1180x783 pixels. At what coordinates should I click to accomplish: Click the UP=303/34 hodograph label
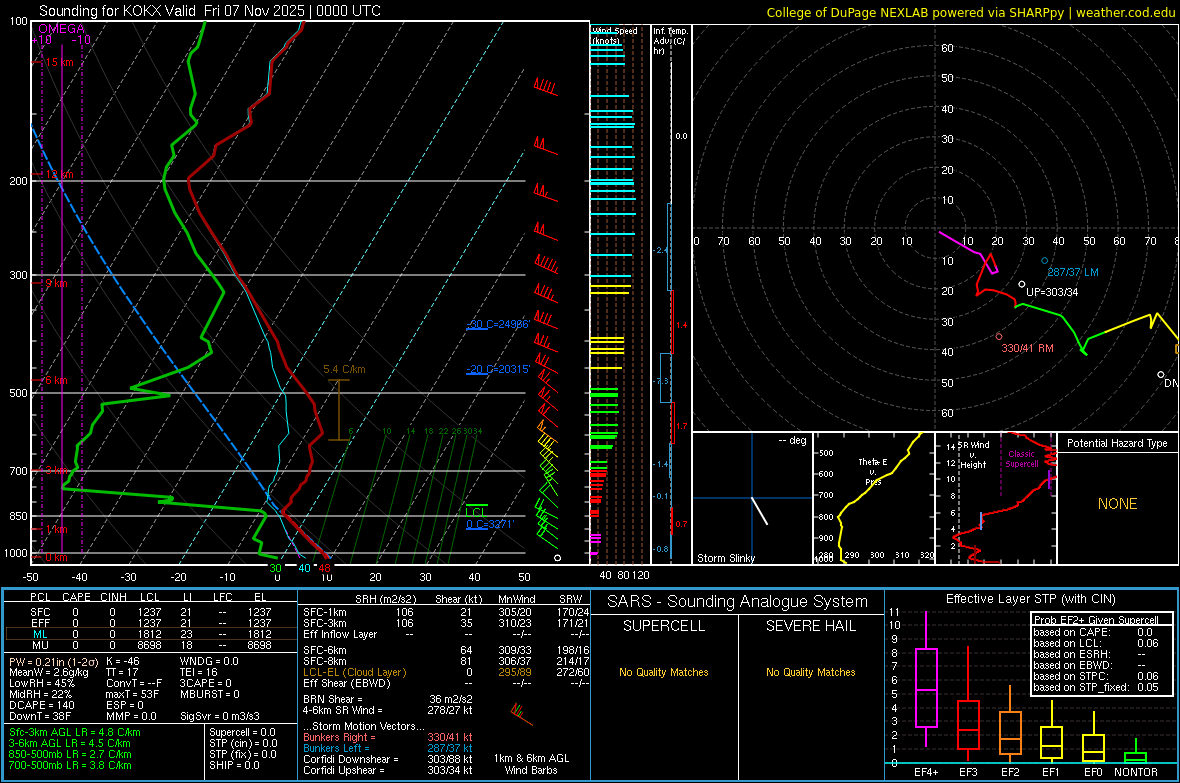click(x=1052, y=292)
